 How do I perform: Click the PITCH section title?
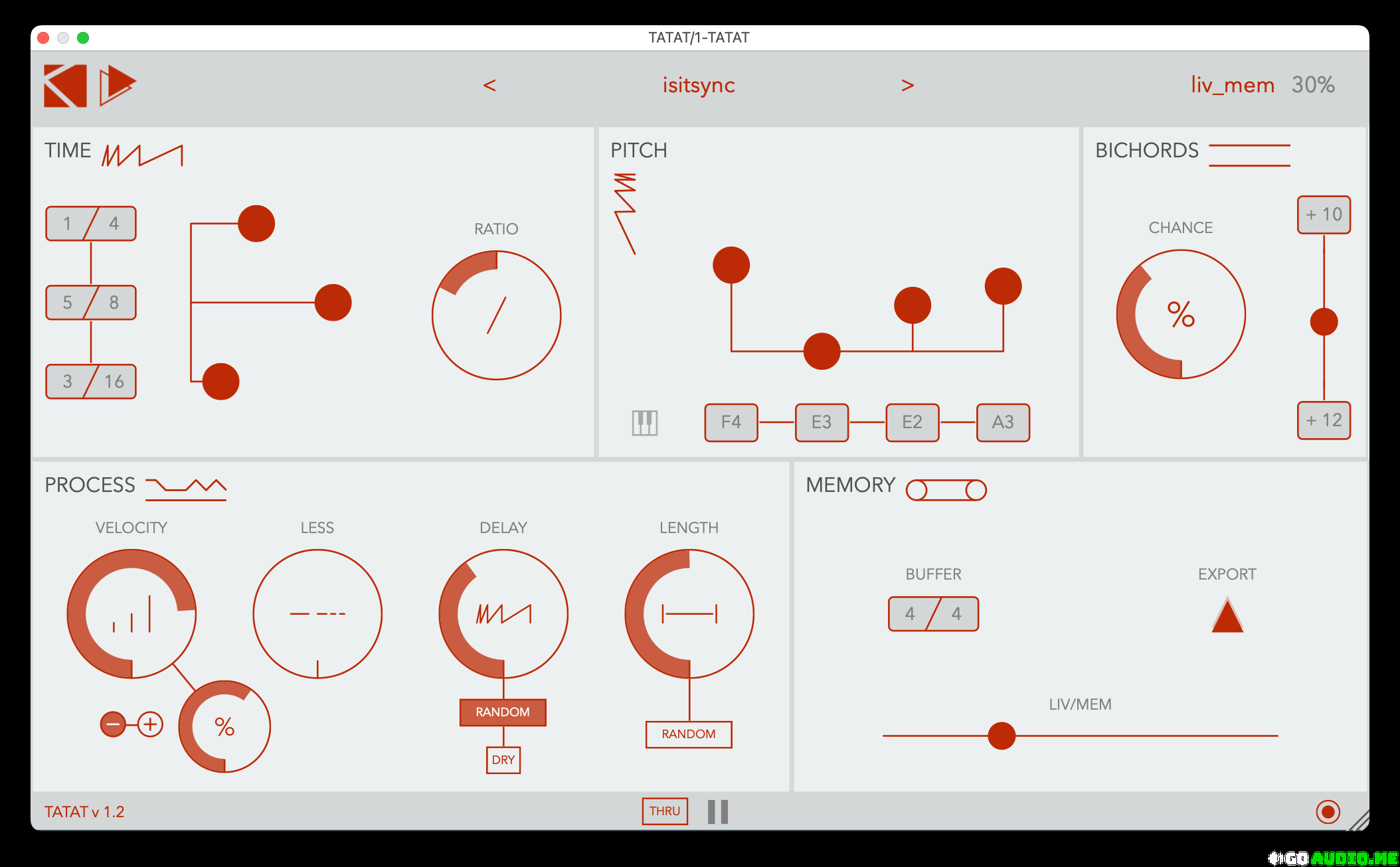pos(639,151)
